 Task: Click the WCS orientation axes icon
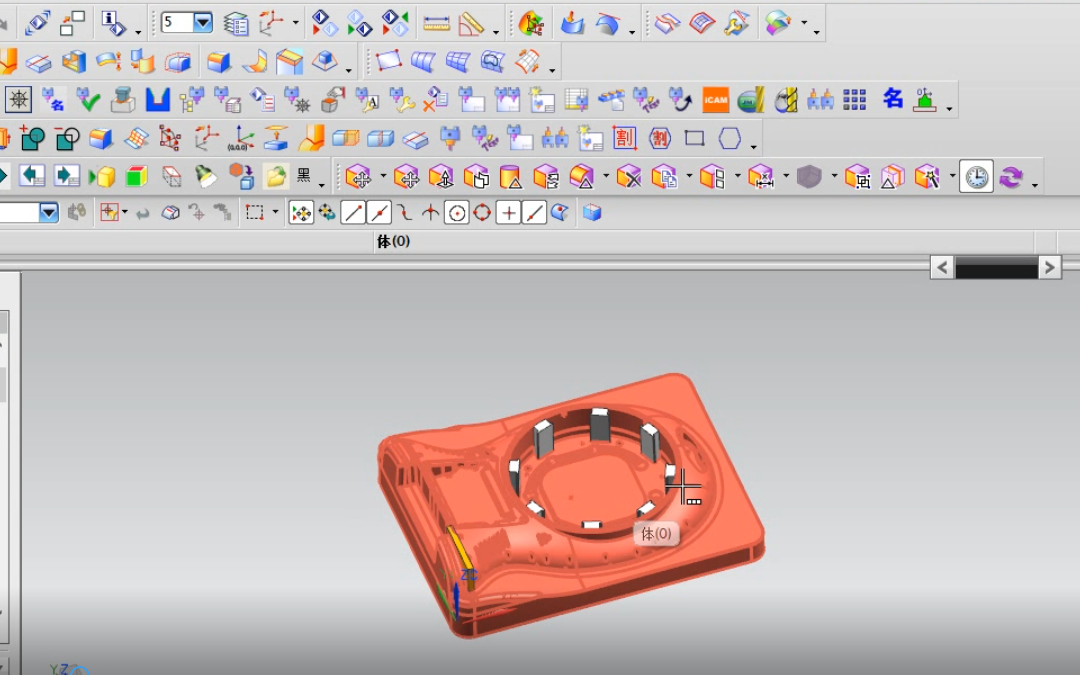271,23
